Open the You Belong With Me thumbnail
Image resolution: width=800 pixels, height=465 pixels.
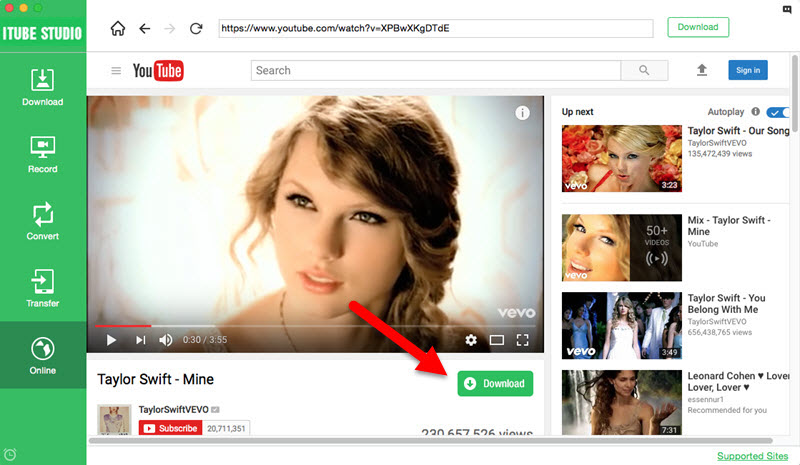tap(621, 326)
